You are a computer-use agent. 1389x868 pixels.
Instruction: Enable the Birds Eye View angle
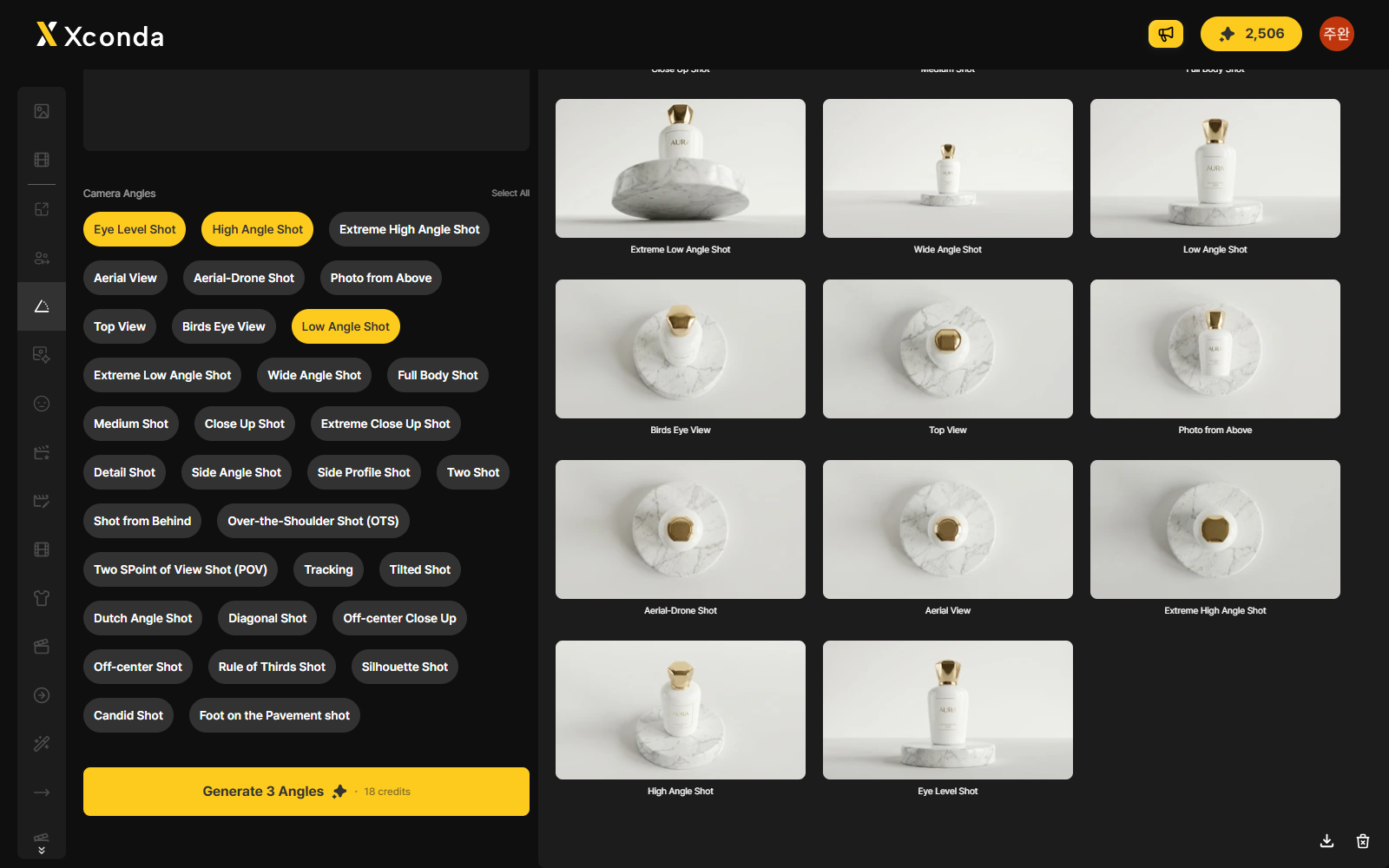(224, 326)
